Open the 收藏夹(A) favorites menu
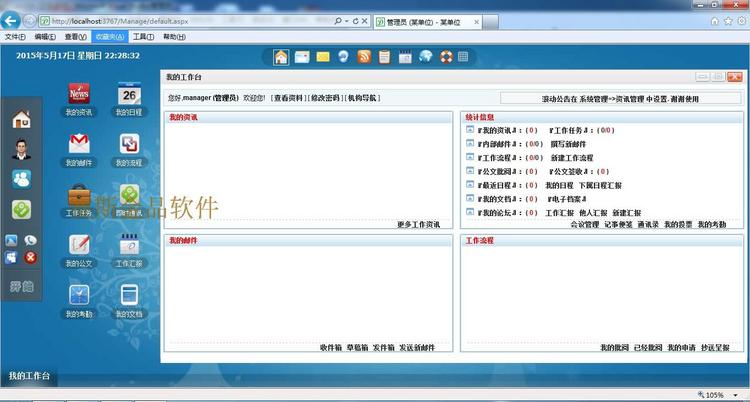 pos(110,37)
